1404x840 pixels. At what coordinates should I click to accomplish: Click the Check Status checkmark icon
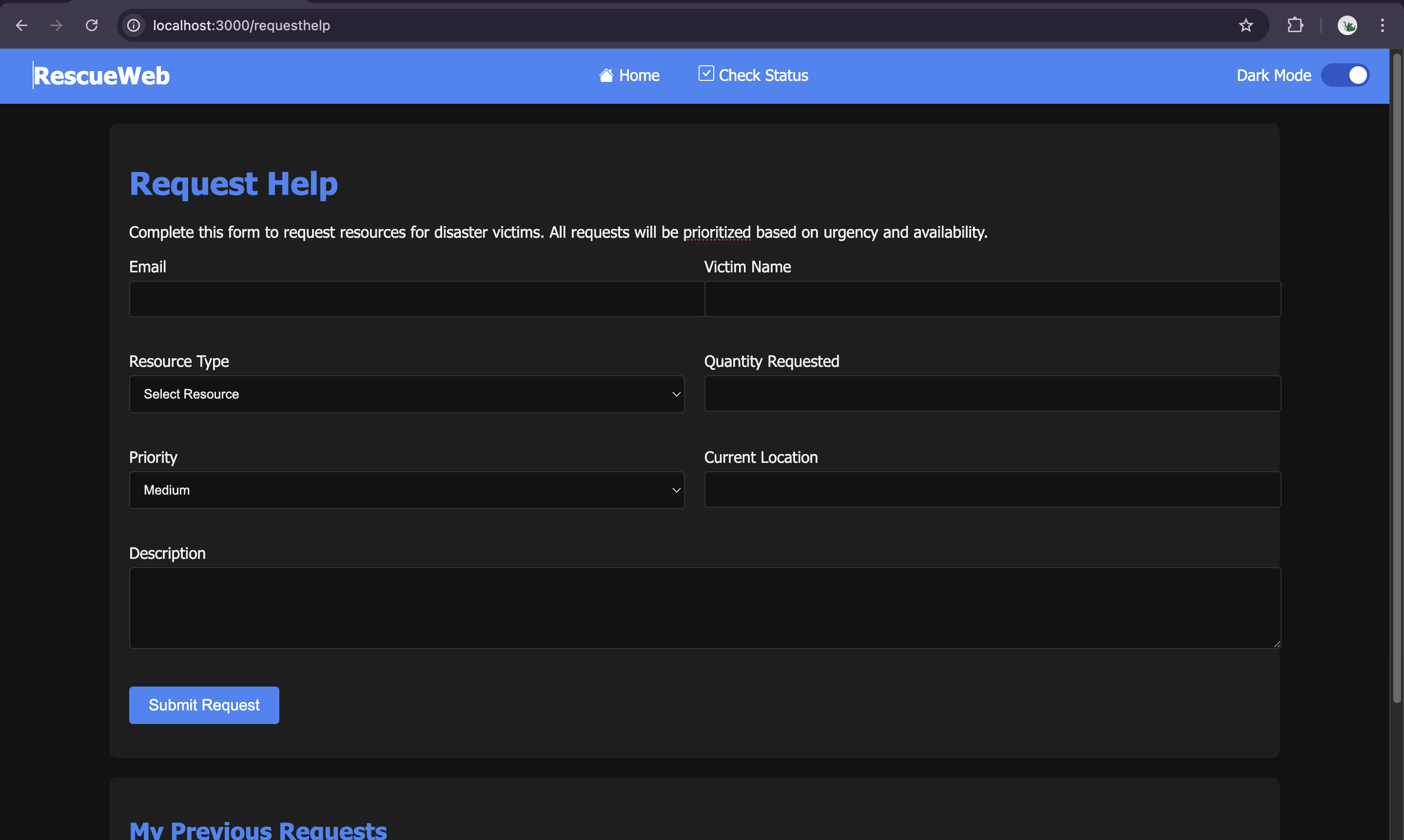[x=706, y=74]
